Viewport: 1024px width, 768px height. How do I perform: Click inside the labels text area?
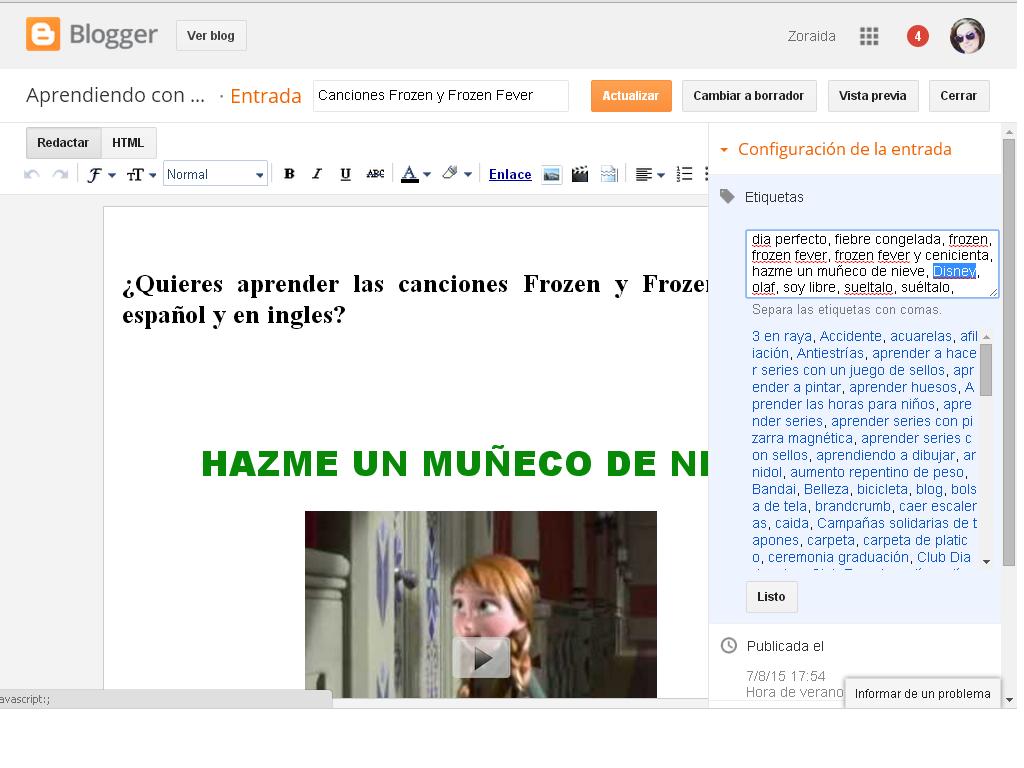(x=872, y=263)
